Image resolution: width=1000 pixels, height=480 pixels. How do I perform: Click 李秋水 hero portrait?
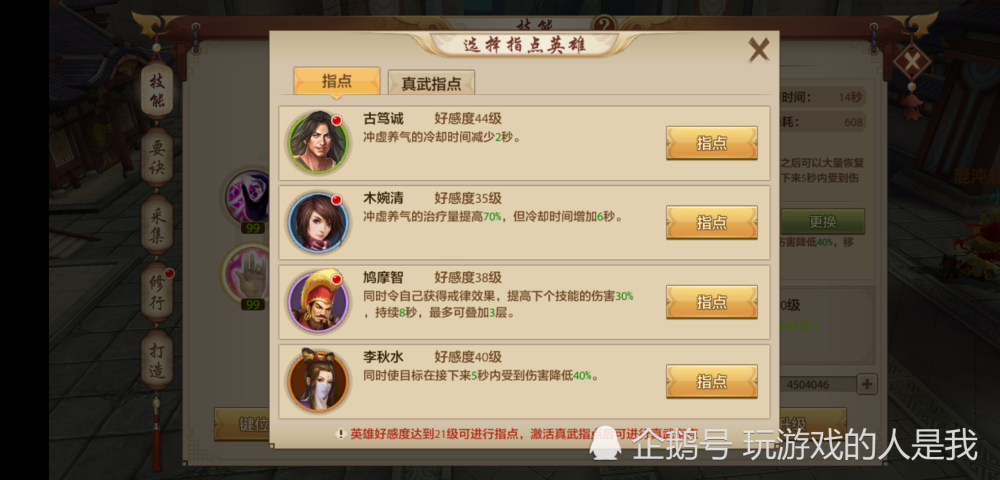tap(318, 381)
